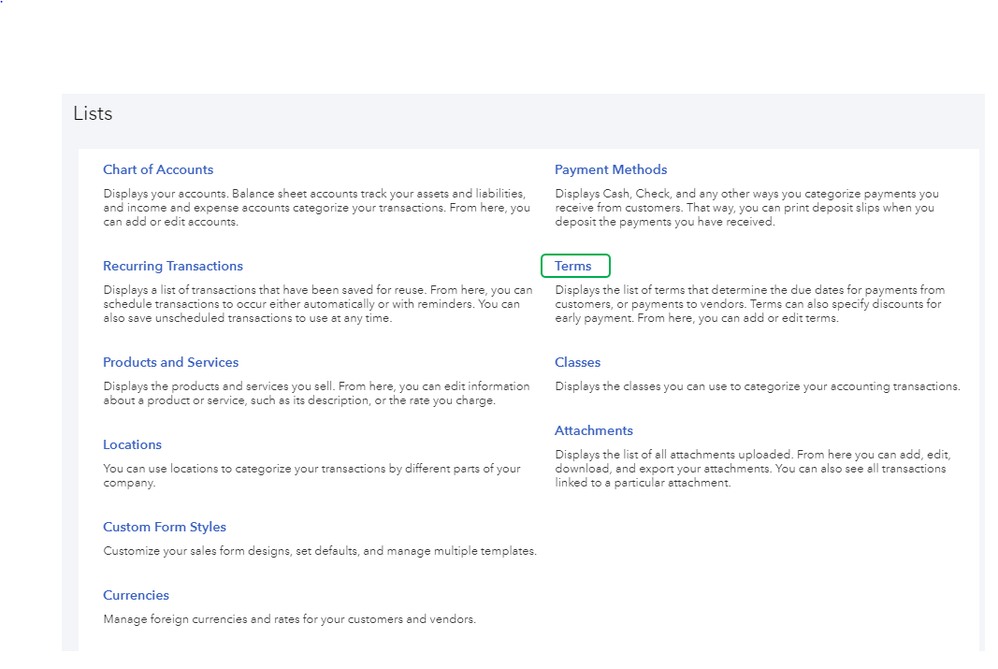Open the Currencies list
The width and height of the screenshot is (998, 669).
(x=136, y=595)
